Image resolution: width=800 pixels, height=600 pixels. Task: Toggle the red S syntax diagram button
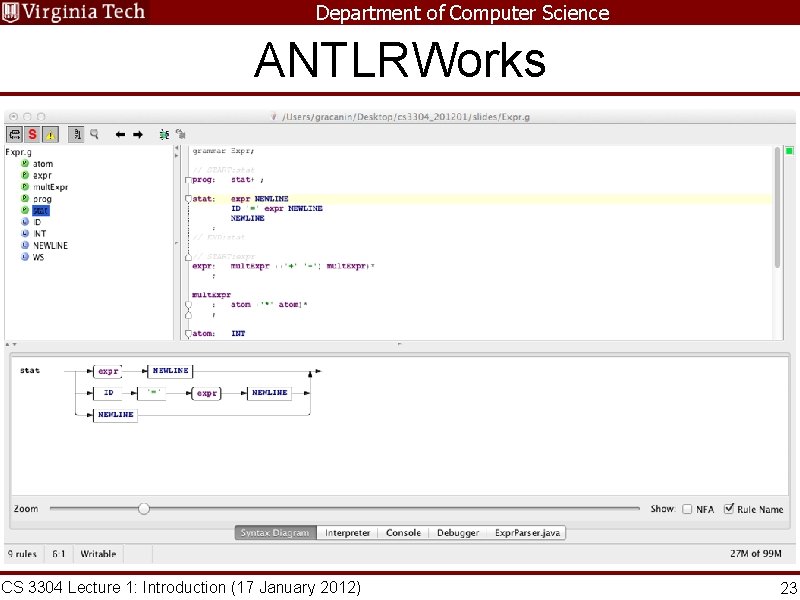[x=32, y=135]
